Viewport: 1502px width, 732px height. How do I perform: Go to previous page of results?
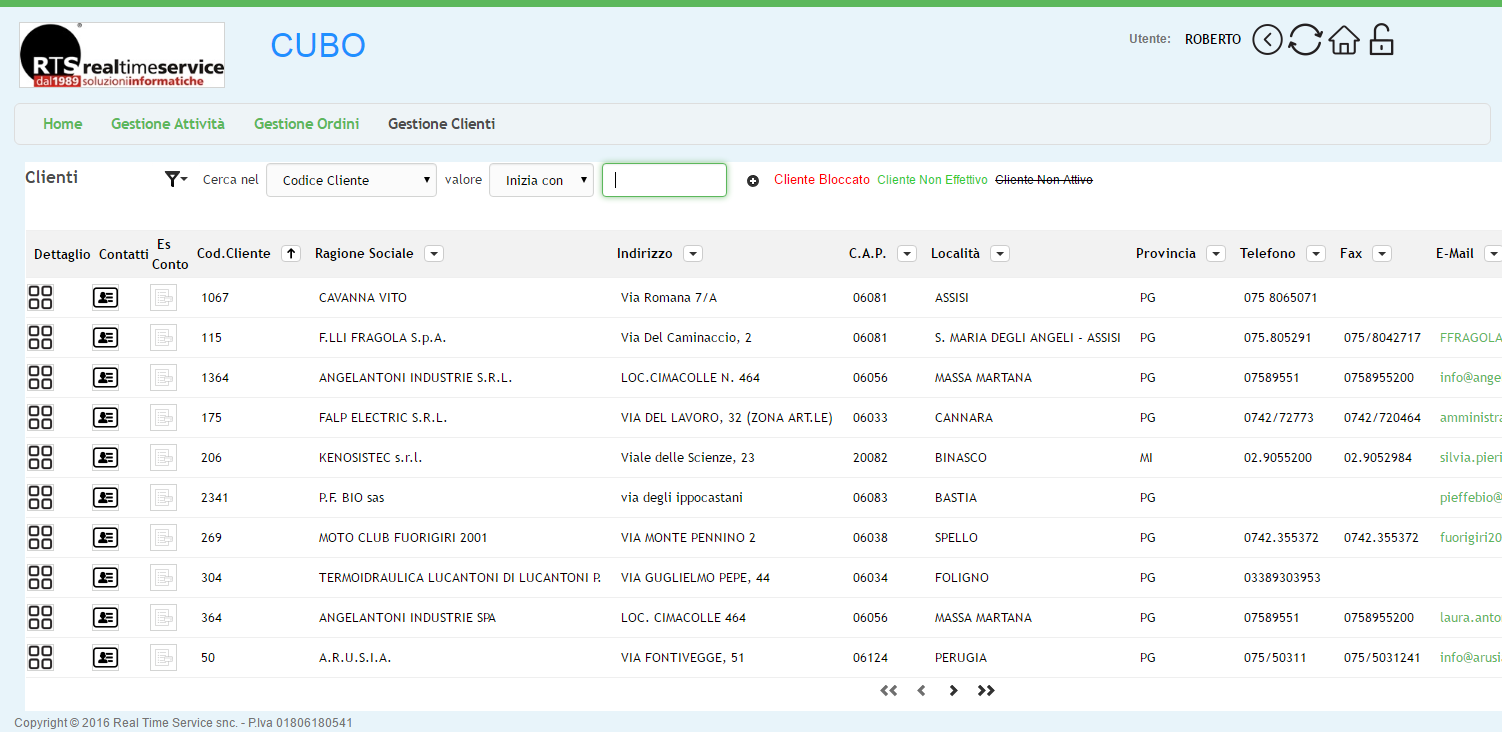point(921,690)
